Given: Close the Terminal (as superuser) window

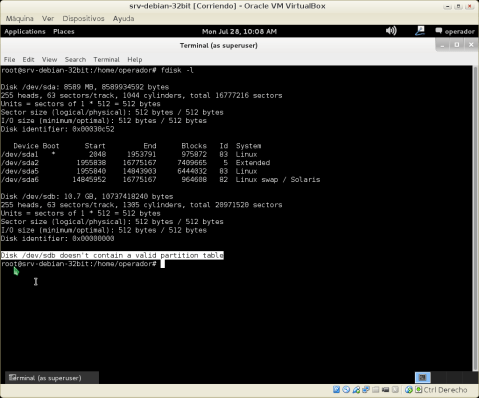Looking at the screenshot, I should tap(471, 45).
